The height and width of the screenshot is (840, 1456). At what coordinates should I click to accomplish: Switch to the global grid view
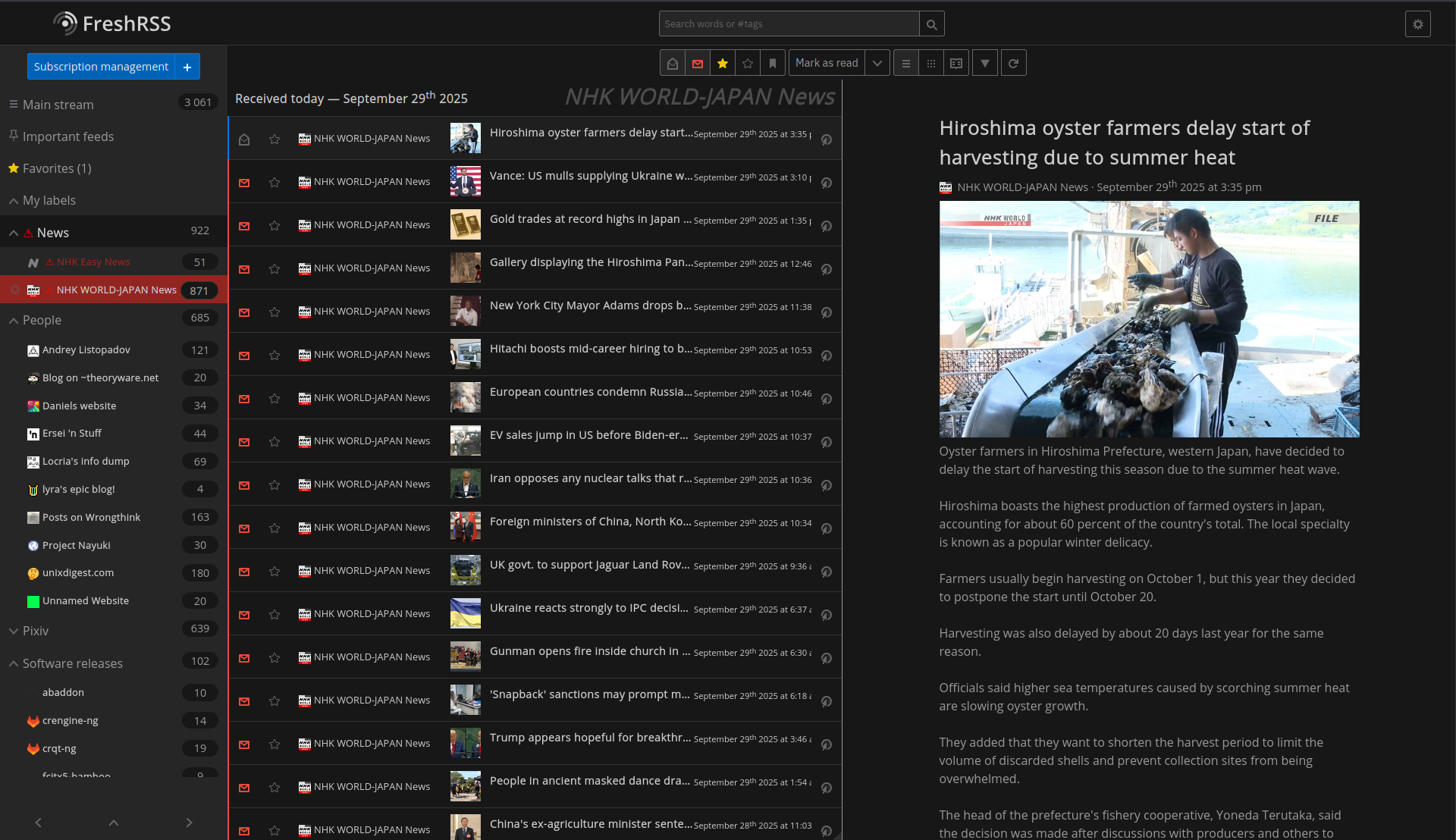tap(931, 64)
